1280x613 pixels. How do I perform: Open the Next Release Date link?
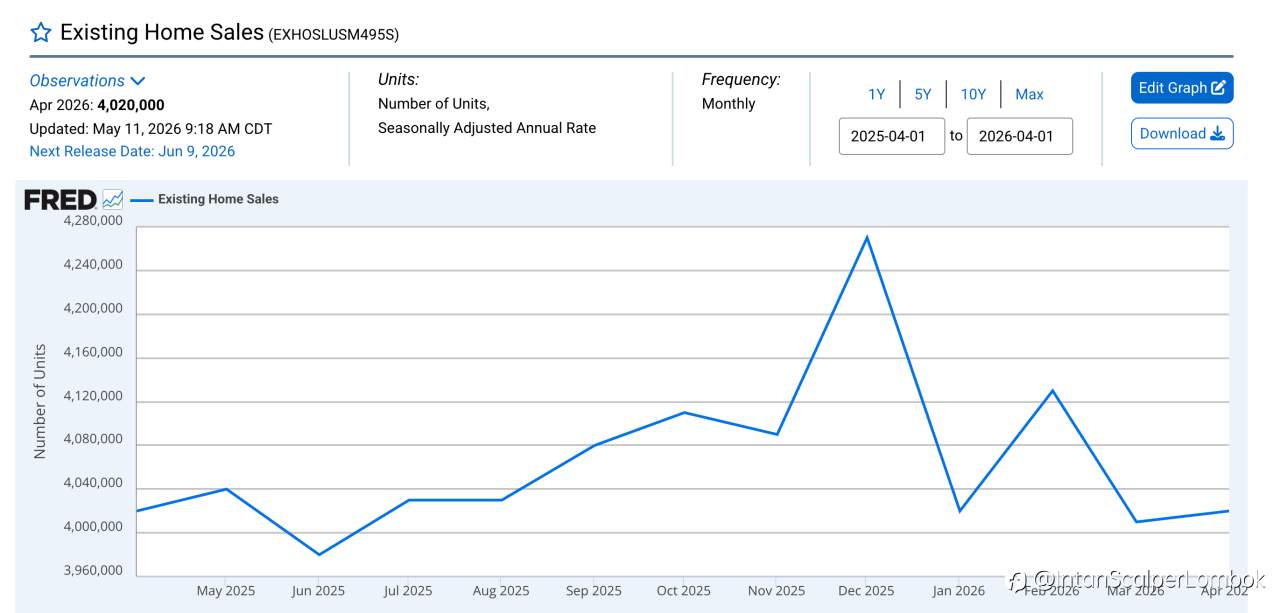[x=132, y=151]
